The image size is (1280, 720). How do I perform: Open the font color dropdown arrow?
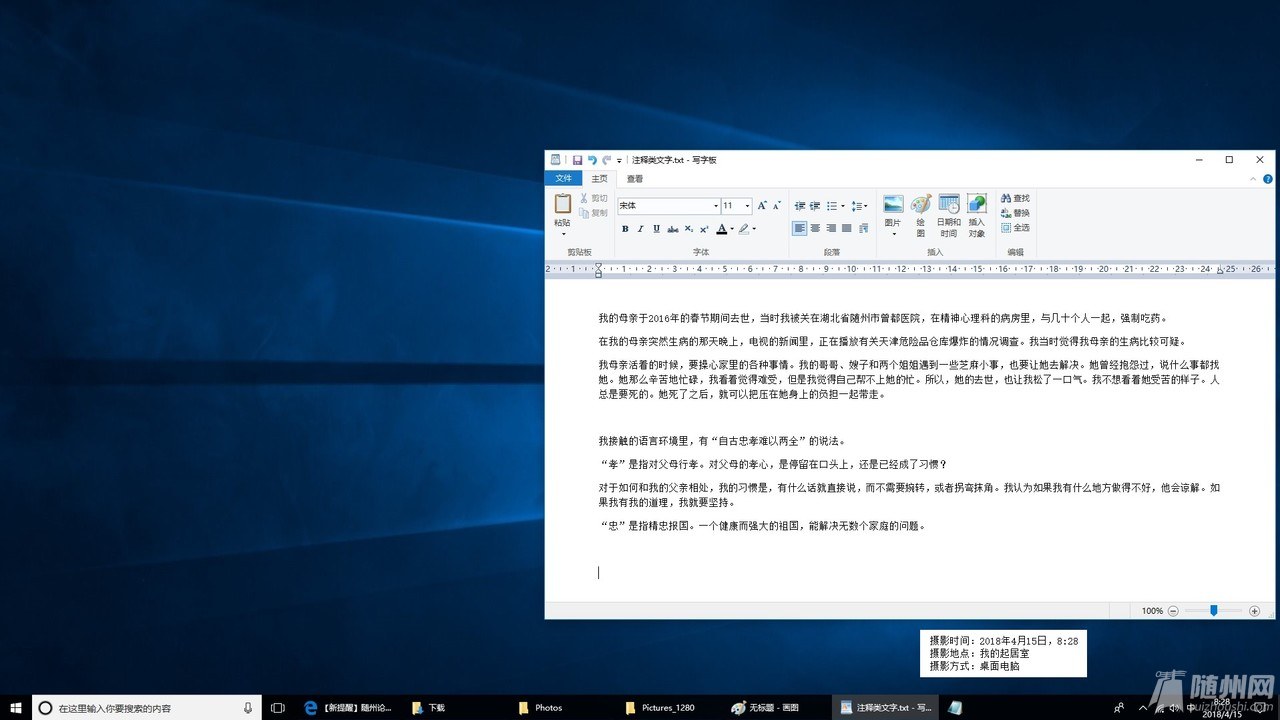tap(732, 229)
